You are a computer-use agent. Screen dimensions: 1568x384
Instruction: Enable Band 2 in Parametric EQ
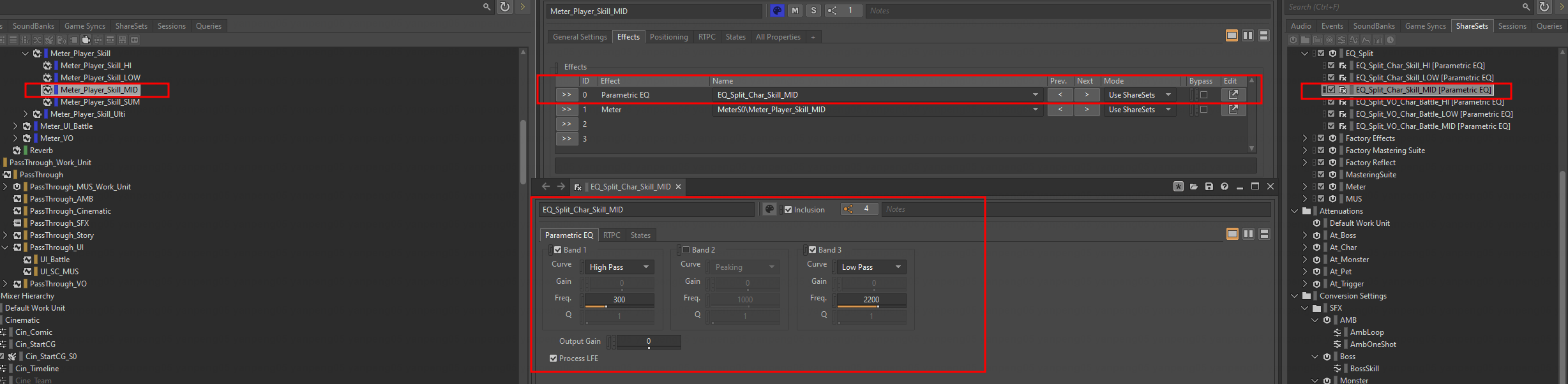686,249
